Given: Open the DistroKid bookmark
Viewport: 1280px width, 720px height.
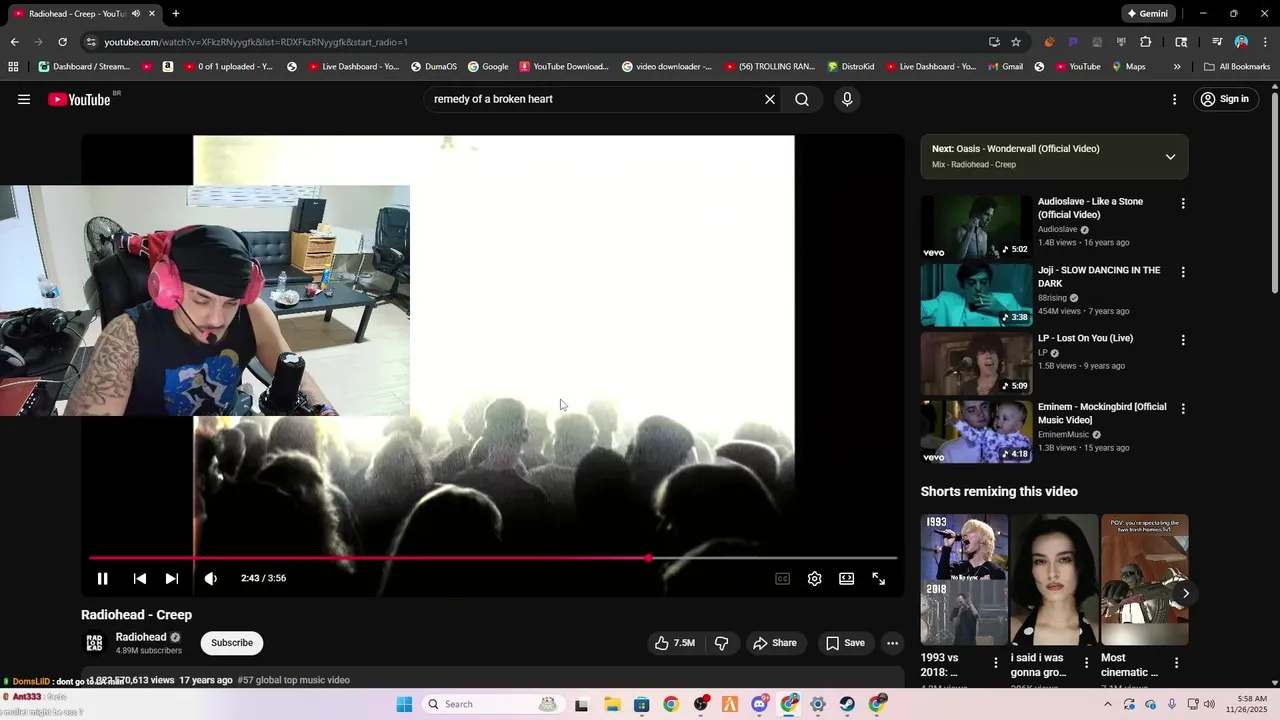Looking at the screenshot, I should [x=850, y=67].
